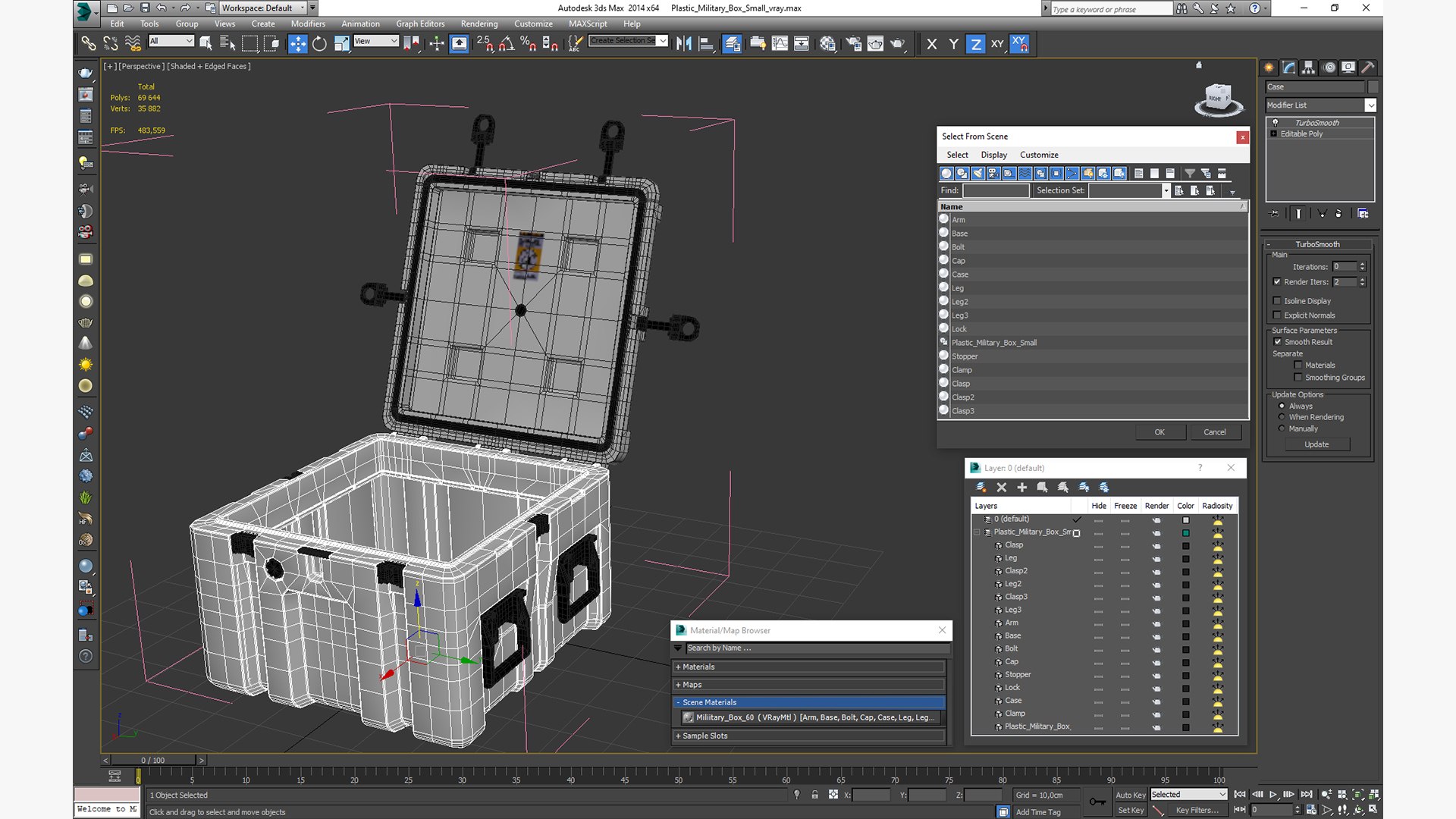Click the Find input field
Screen dimensions: 1456x819
(x=995, y=190)
